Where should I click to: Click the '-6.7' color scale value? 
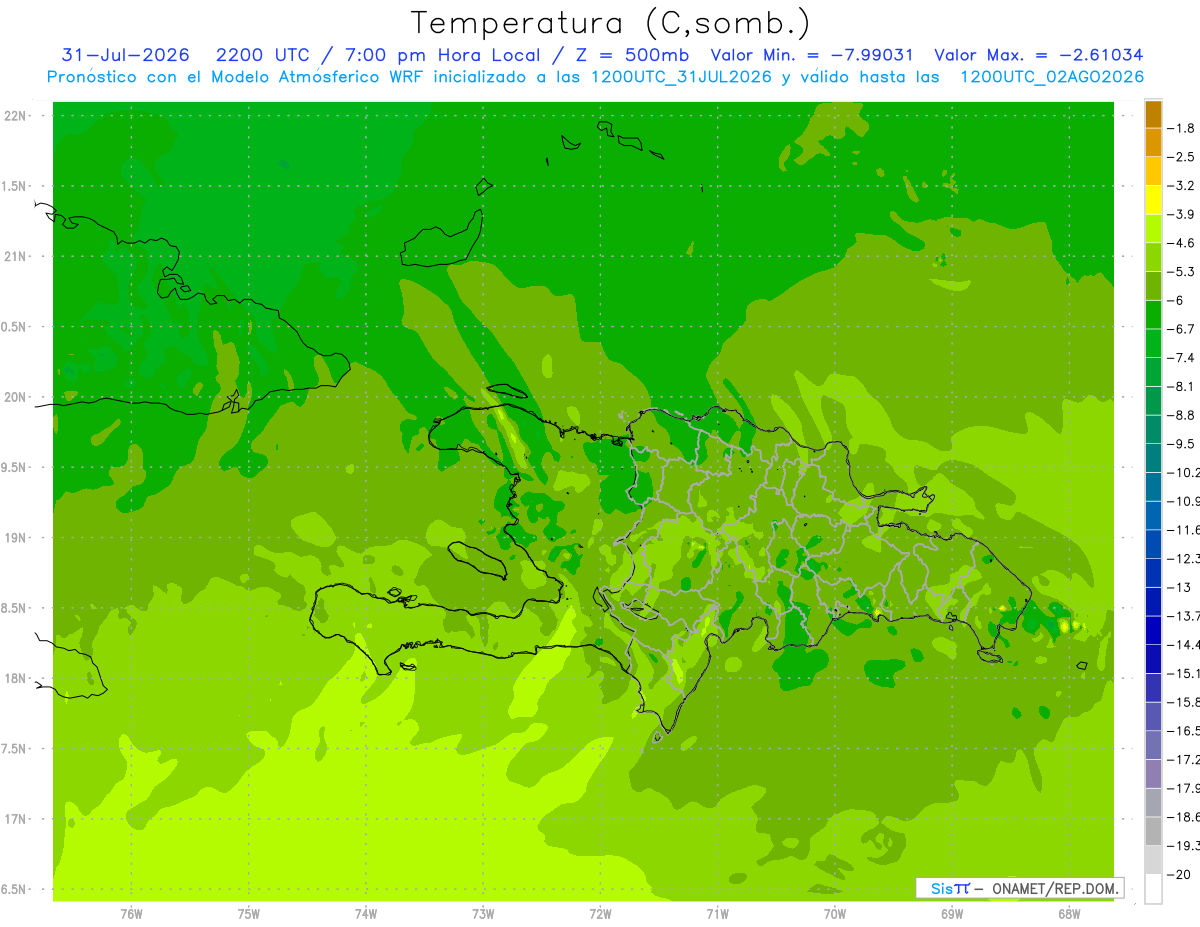pyautogui.click(x=1182, y=329)
